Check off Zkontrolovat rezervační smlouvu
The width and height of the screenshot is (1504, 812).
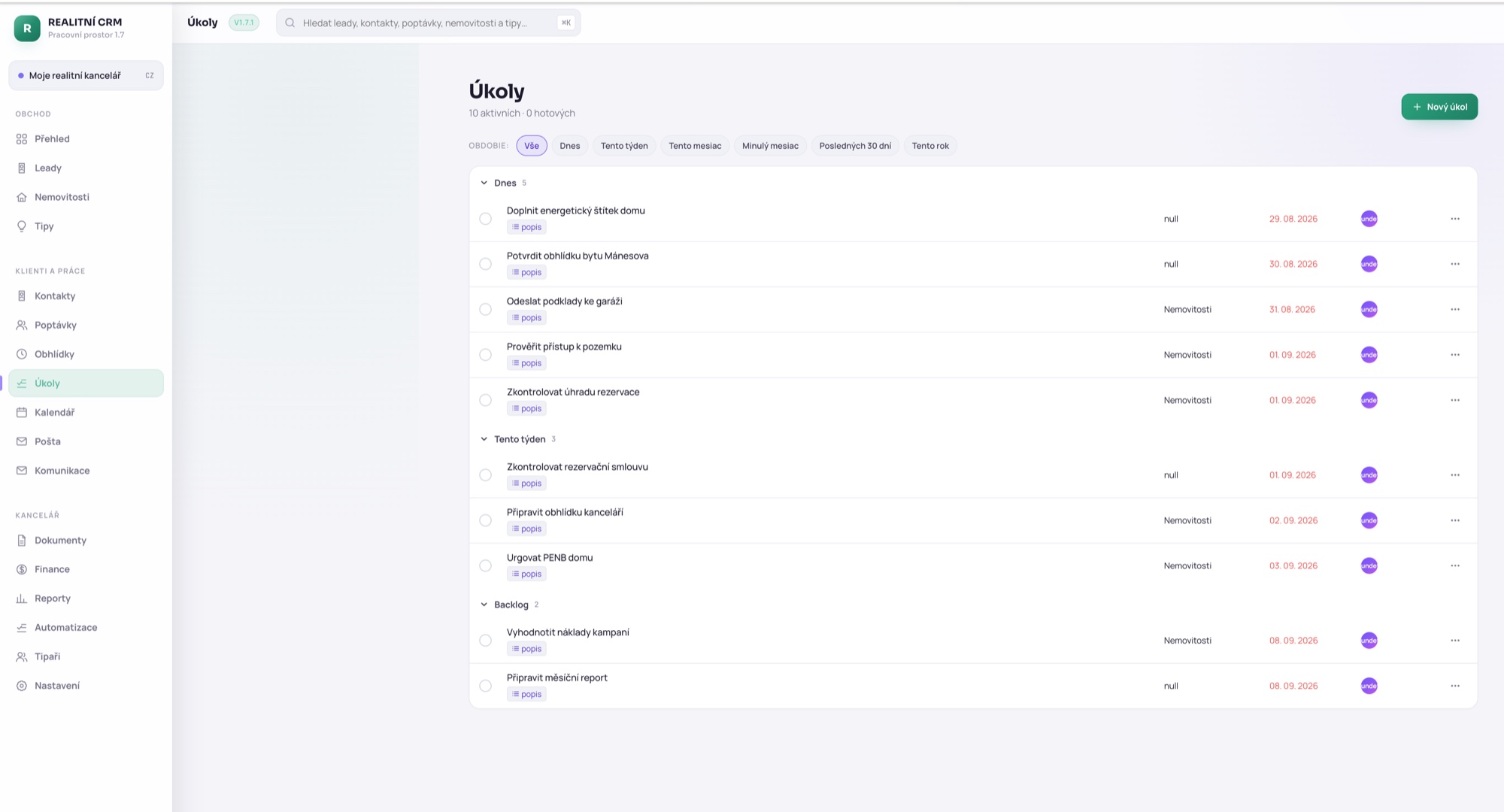[486, 475]
